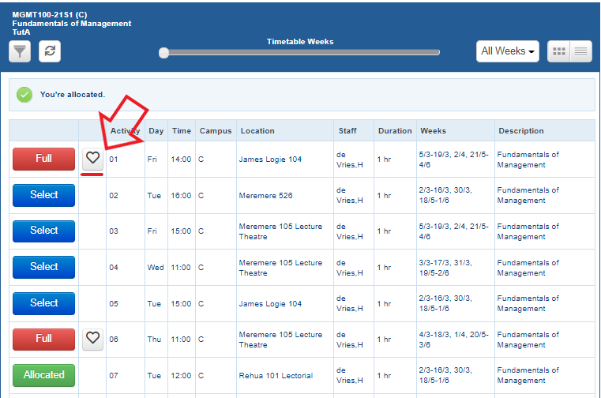
Task: Toggle heart on activity 06
Action: pos(93,339)
